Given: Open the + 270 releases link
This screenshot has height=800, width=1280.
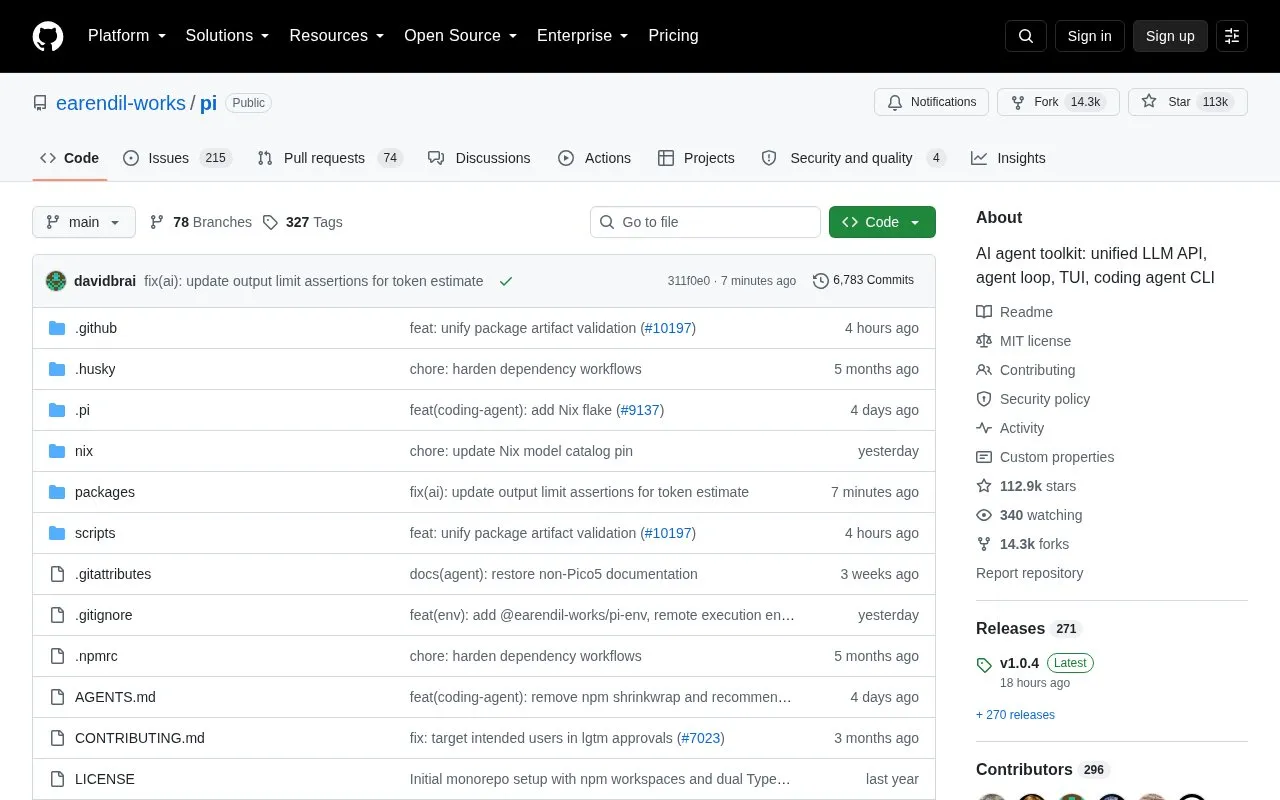Looking at the screenshot, I should 1015,715.
